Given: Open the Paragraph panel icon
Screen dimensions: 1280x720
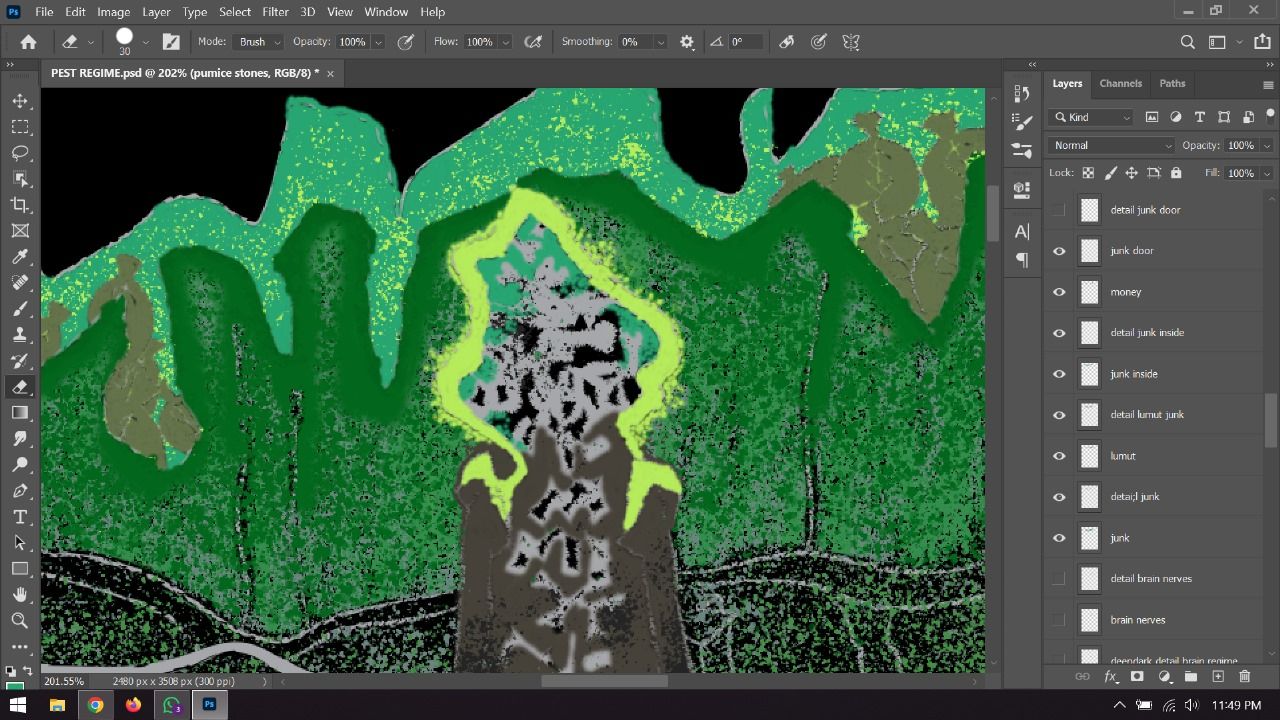Looking at the screenshot, I should point(1022,259).
